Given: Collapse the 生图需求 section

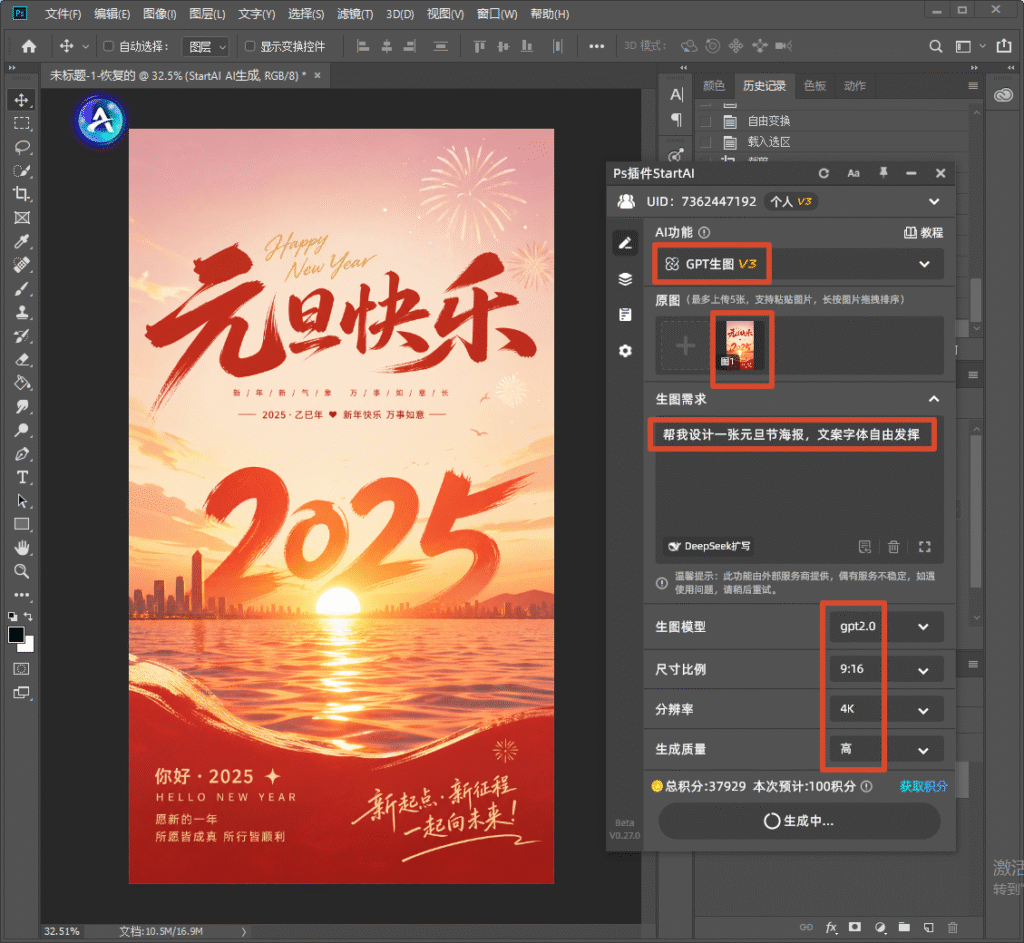Looking at the screenshot, I should coord(934,399).
